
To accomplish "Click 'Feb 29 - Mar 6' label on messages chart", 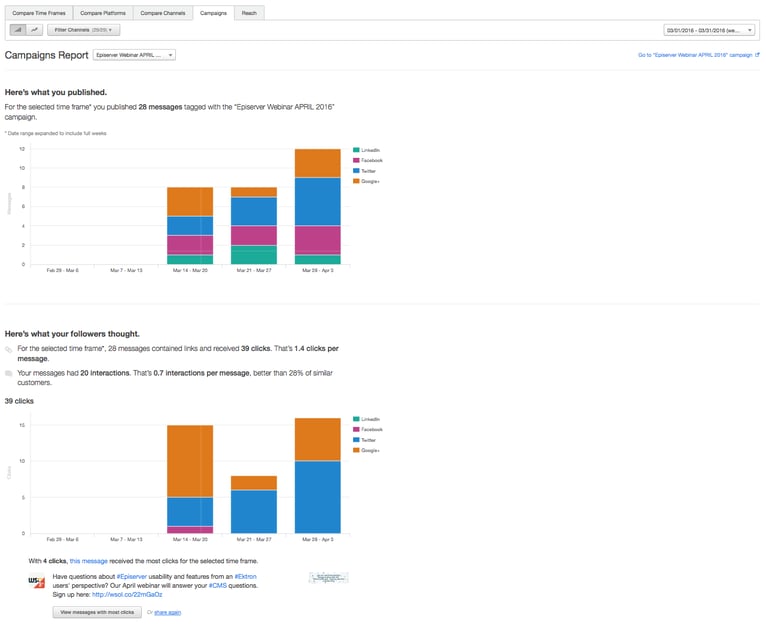I will [x=63, y=270].
